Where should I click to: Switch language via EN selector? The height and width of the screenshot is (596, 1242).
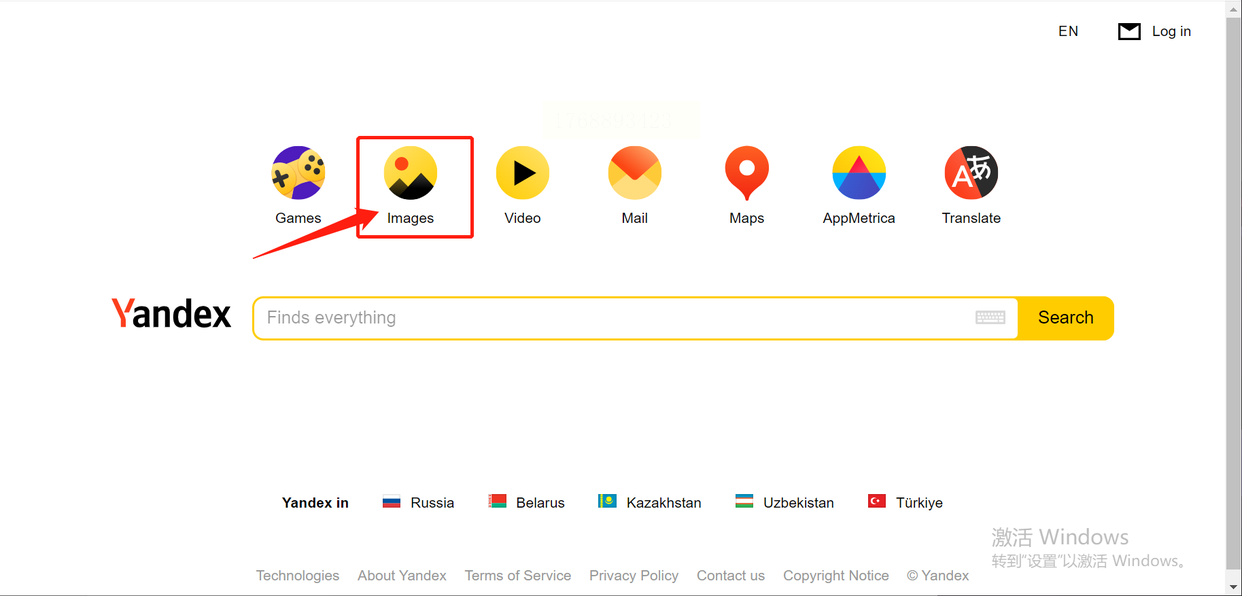[1068, 31]
